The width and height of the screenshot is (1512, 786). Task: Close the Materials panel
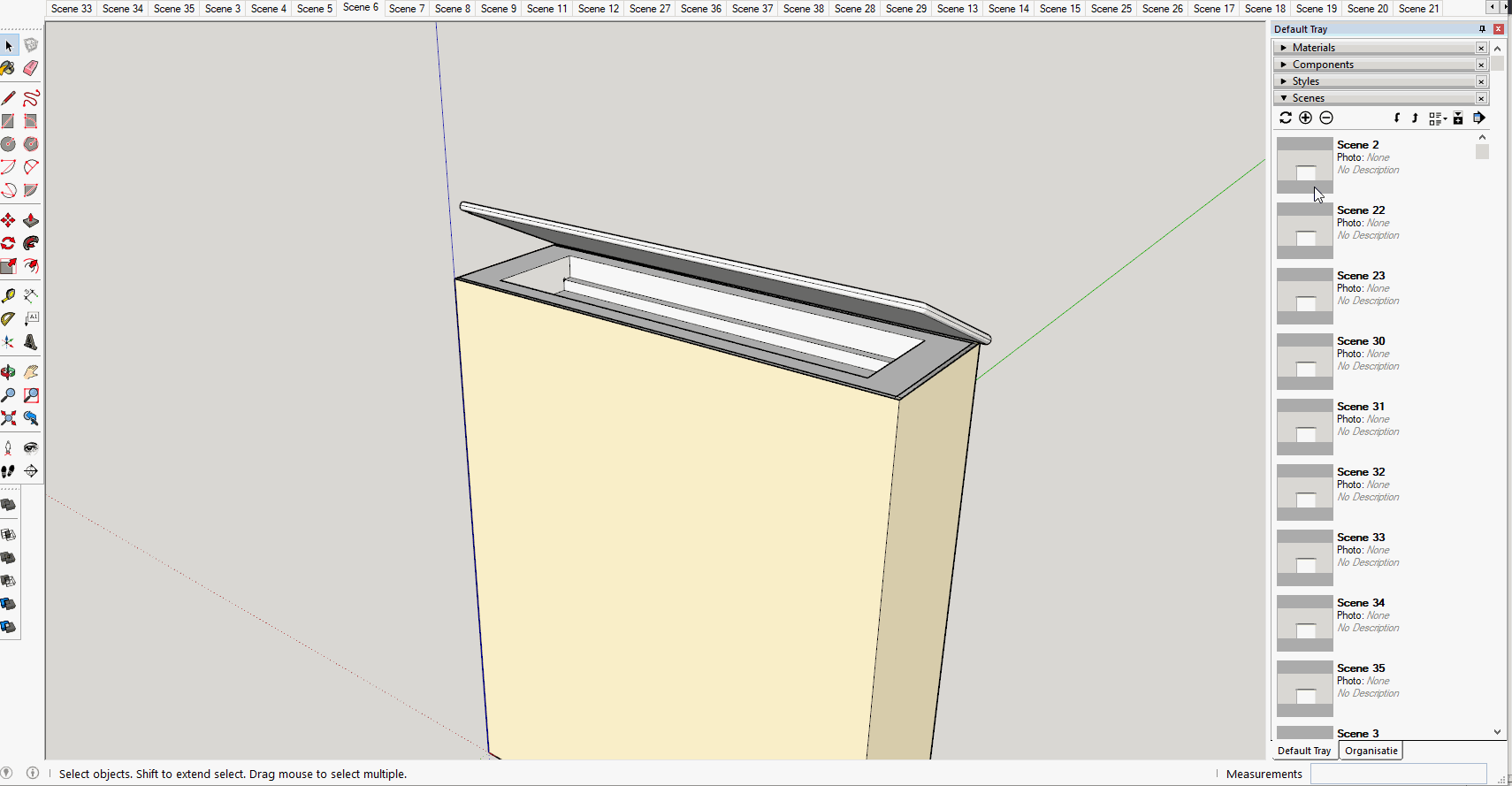pos(1481,48)
